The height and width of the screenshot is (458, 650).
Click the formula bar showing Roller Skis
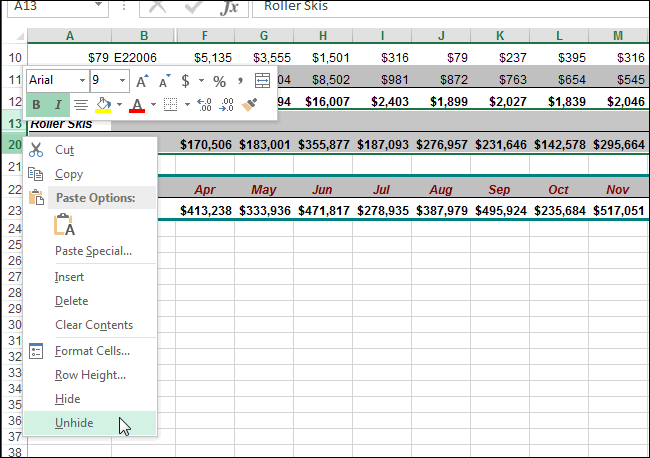pos(451,7)
